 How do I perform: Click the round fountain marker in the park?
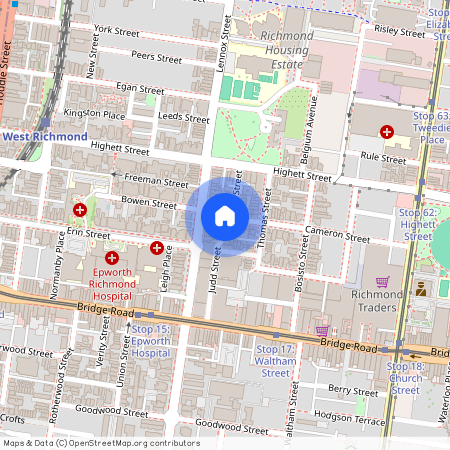[x=266, y=127]
